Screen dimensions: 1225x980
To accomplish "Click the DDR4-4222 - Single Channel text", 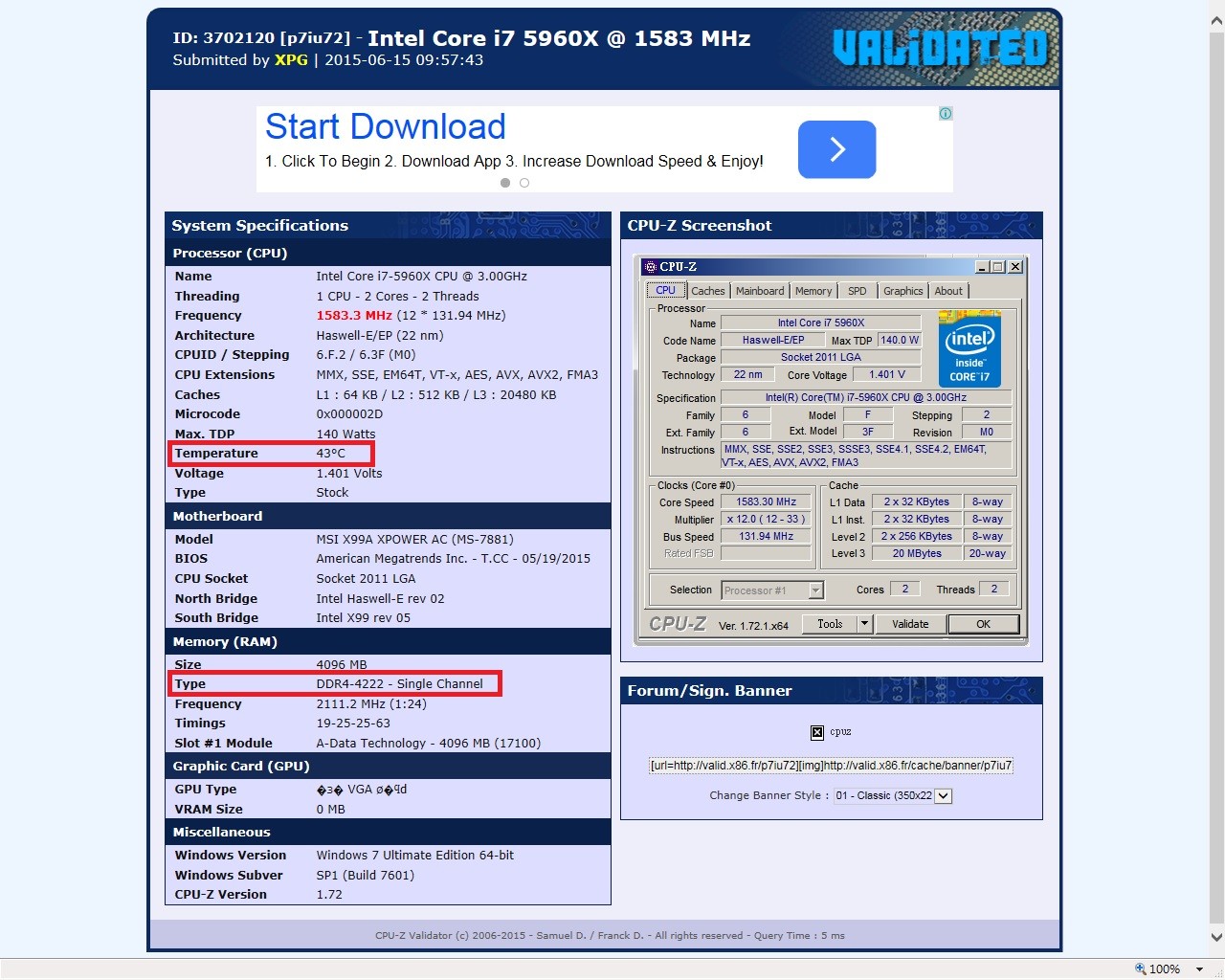I will (x=399, y=683).
